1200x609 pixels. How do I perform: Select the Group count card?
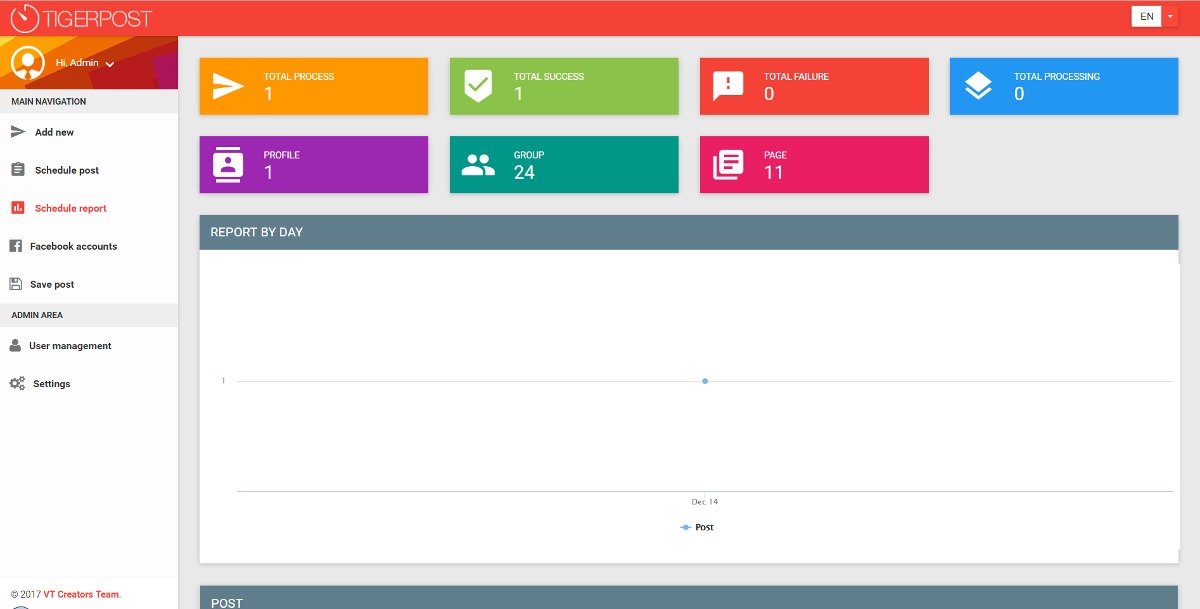point(564,164)
